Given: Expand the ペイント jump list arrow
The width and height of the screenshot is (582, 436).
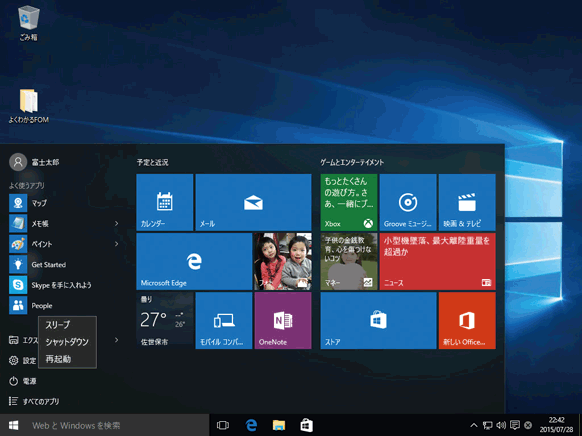Looking at the screenshot, I should [117, 244].
